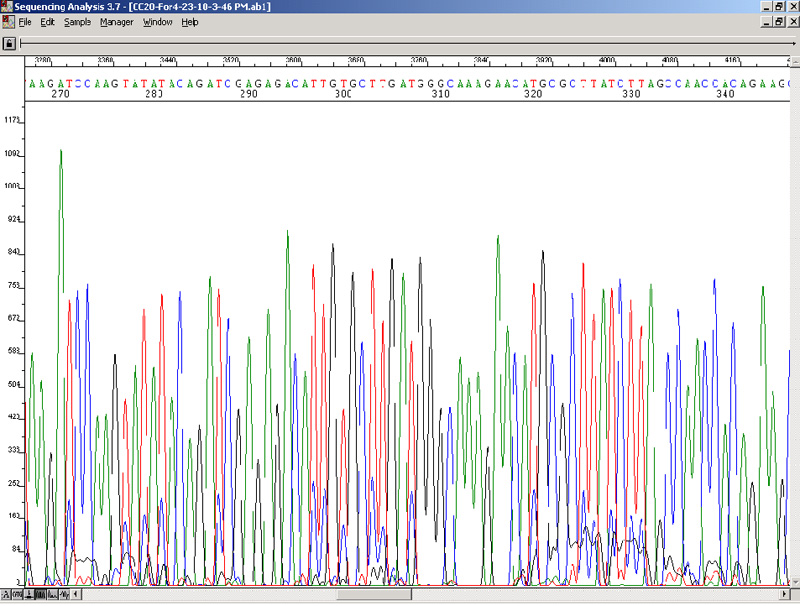Click base position label 290

coord(249,94)
